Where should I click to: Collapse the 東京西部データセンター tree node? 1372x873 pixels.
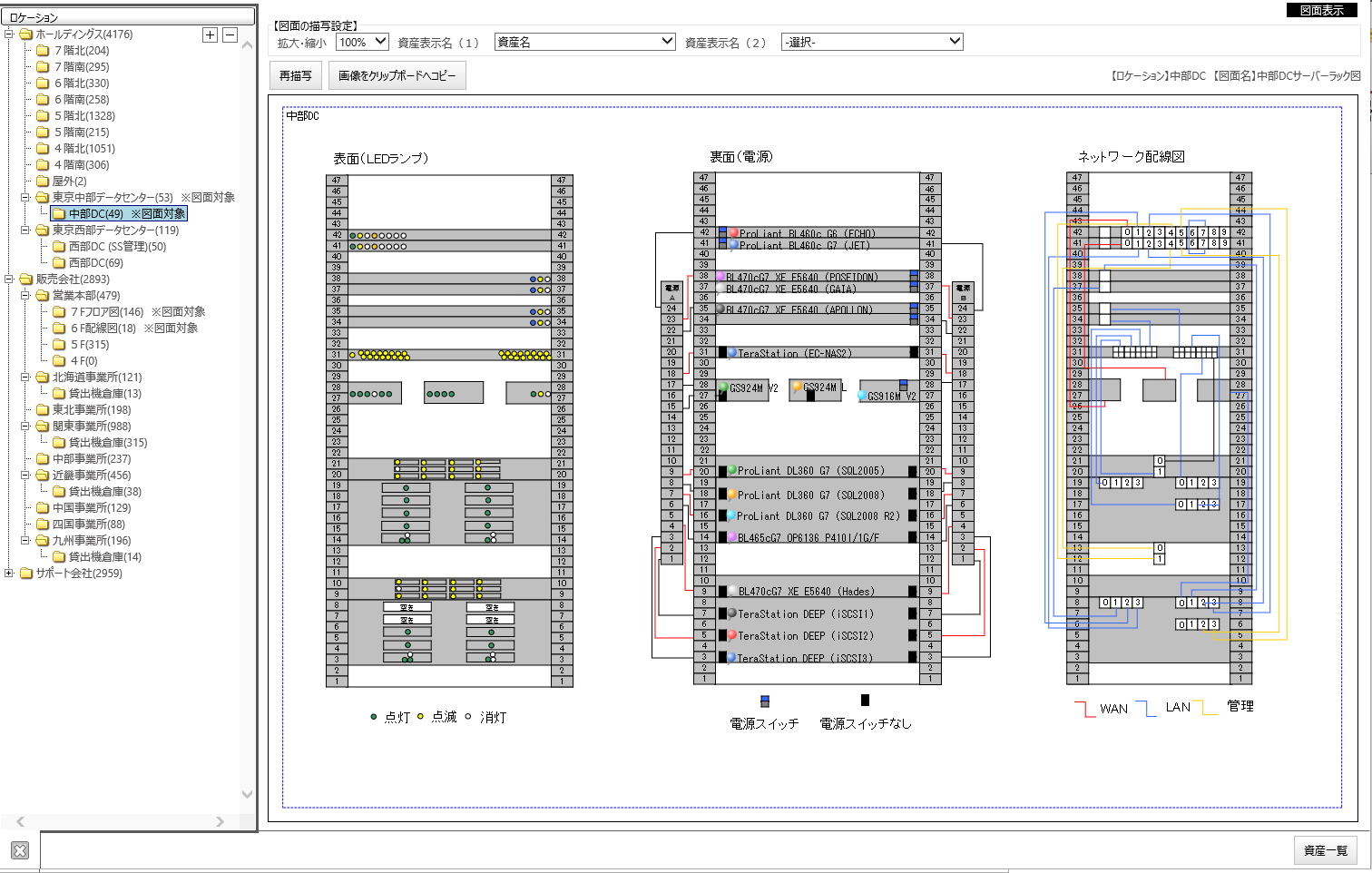25,231
